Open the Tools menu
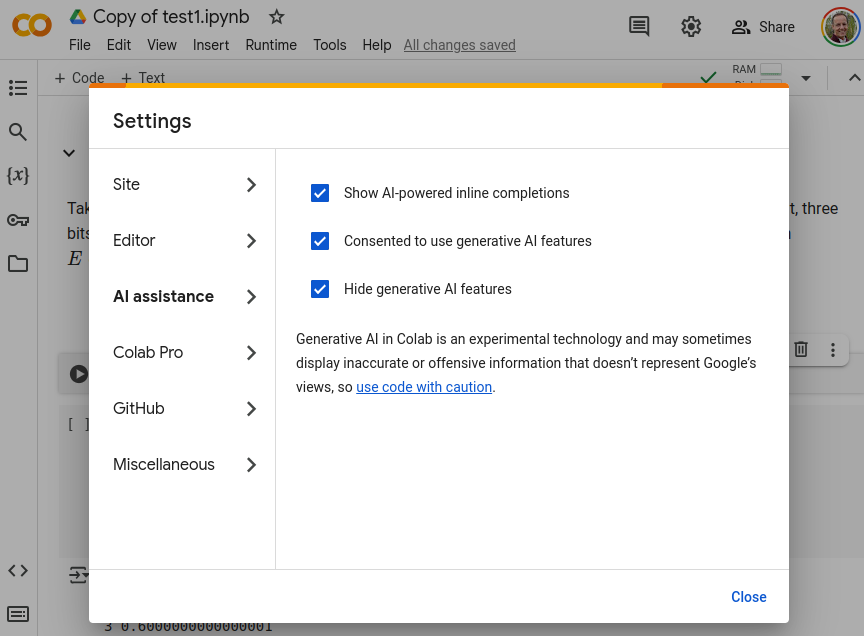864x636 pixels. click(x=329, y=45)
